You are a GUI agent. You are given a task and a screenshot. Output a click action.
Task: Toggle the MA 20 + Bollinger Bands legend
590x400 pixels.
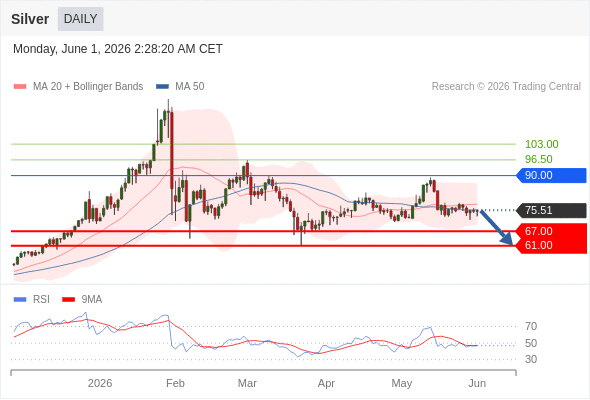tap(88, 87)
